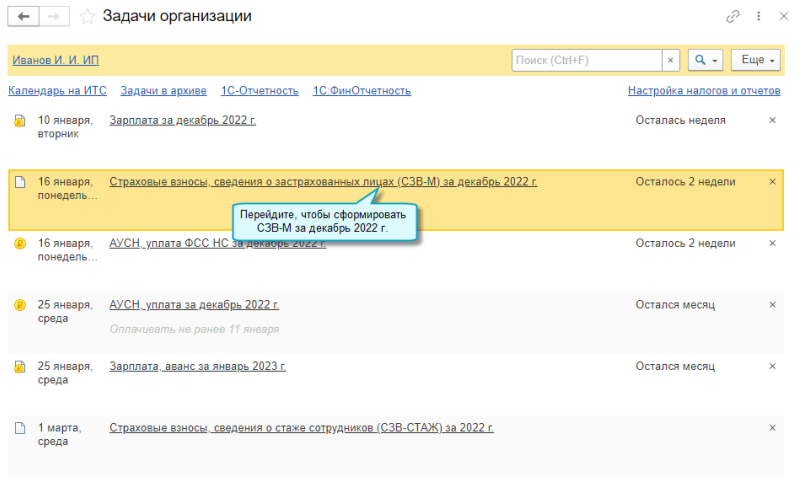Click salary icon of аванс за январь 2023
Image resolution: width=800 pixels, height=482 pixels.
19,367
